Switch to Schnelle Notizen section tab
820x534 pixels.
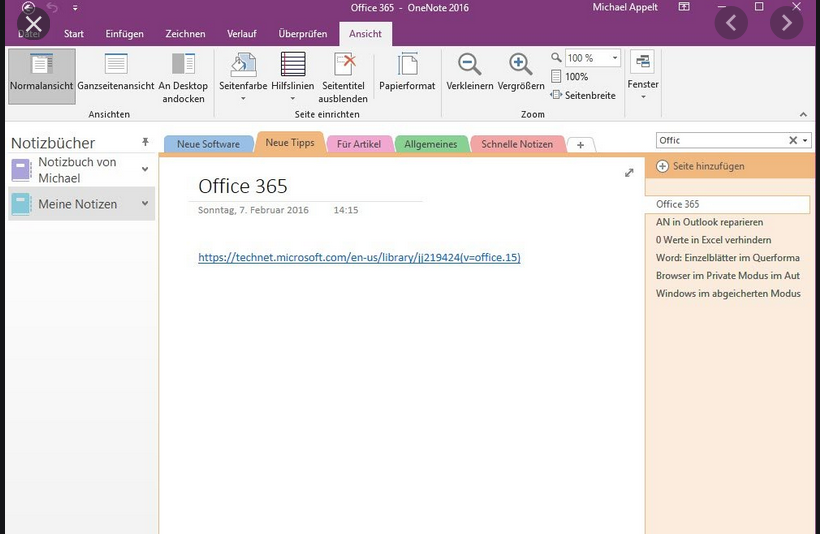517,144
